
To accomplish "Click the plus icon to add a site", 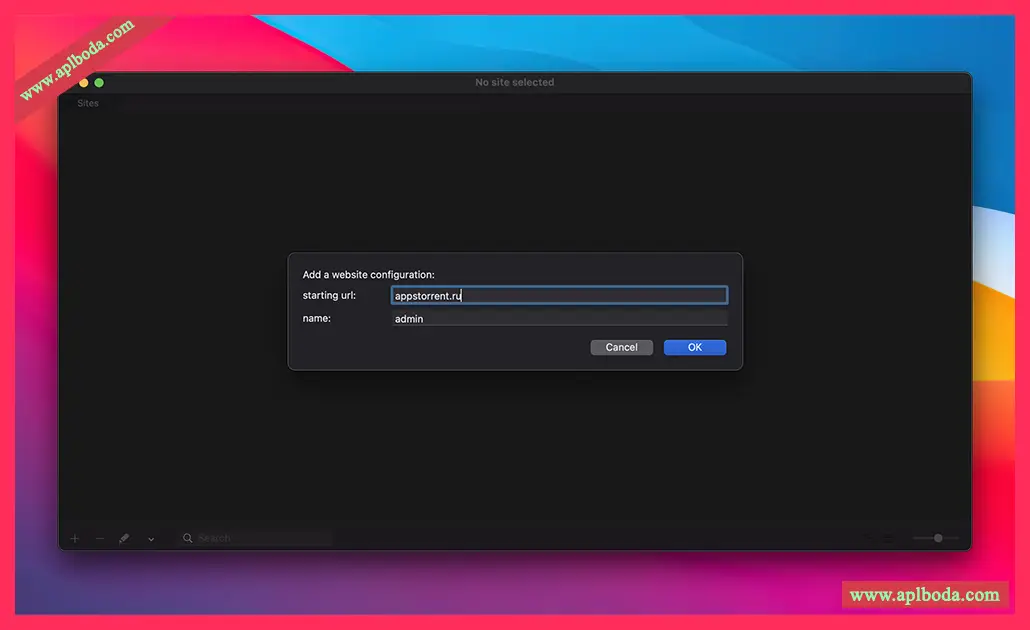I will point(75,539).
